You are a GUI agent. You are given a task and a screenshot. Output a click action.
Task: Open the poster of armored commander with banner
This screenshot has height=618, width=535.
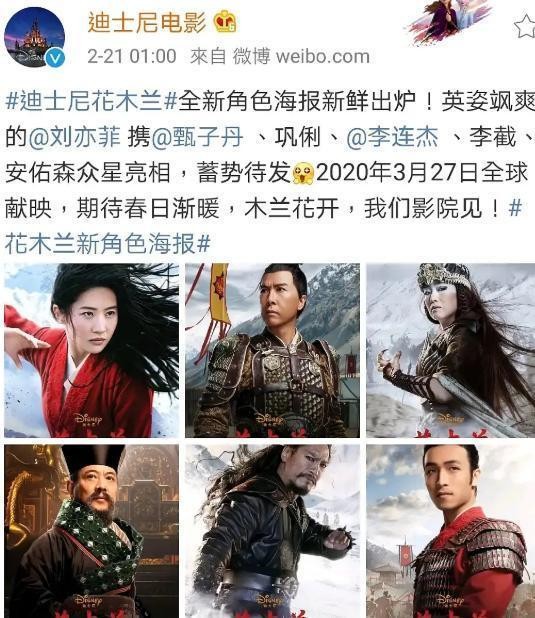[x=272, y=350]
